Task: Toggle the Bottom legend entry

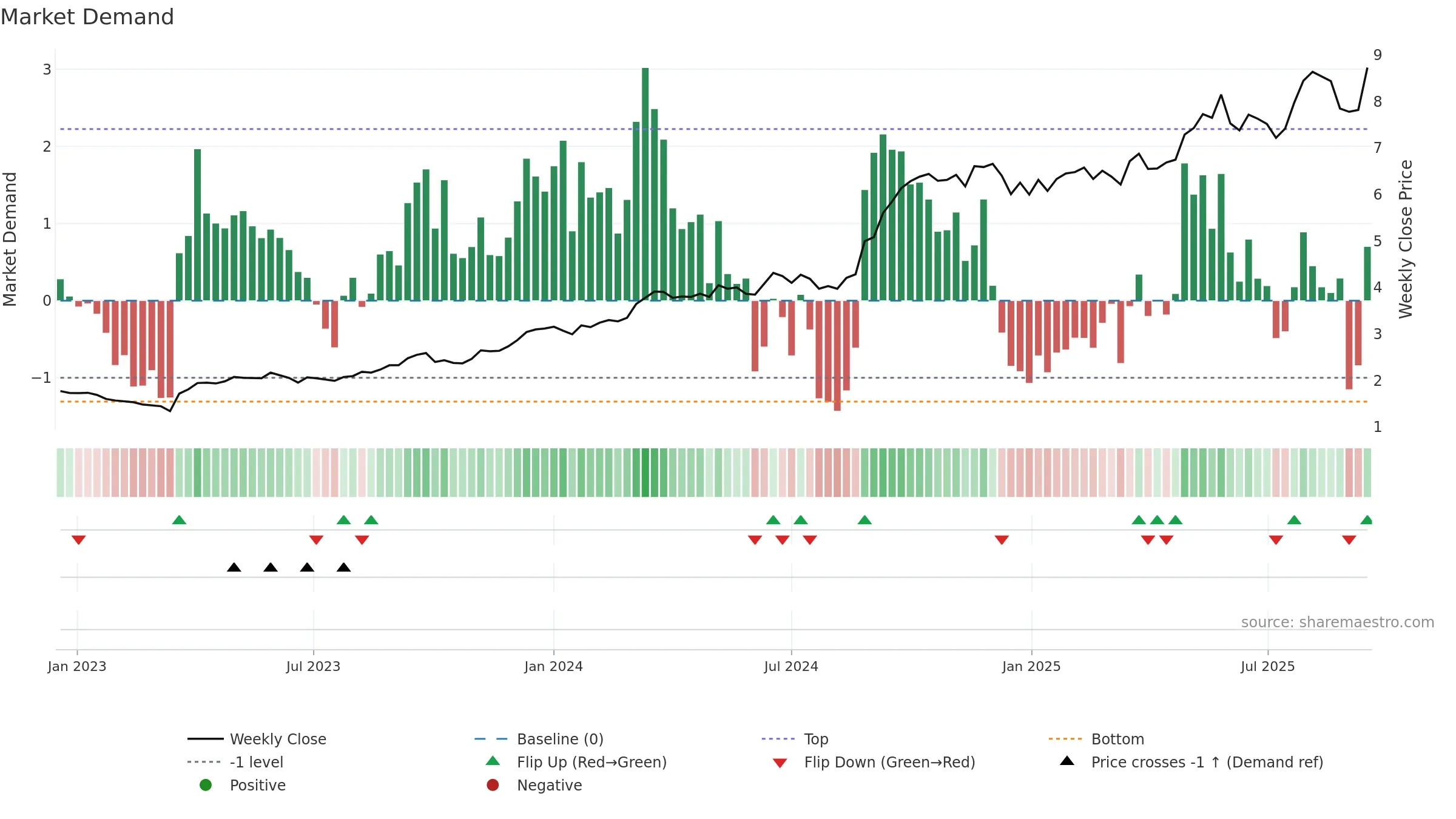Action: [x=1096, y=739]
